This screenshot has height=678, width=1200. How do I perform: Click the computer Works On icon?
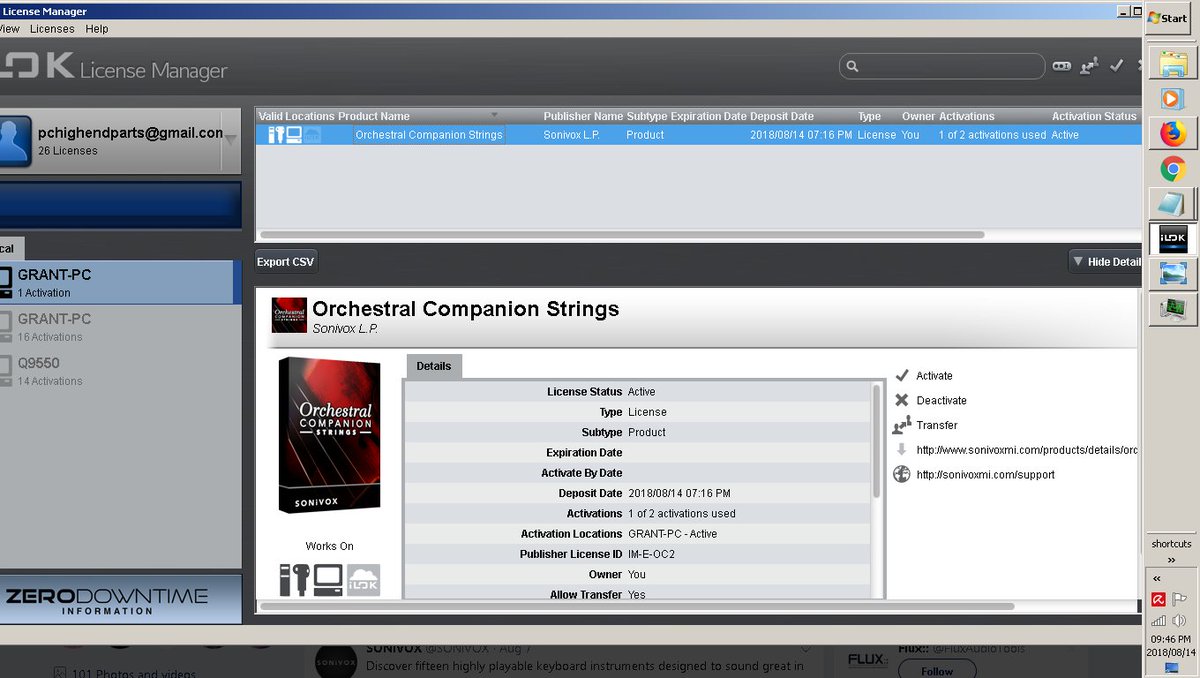click(x=328, y=581)
